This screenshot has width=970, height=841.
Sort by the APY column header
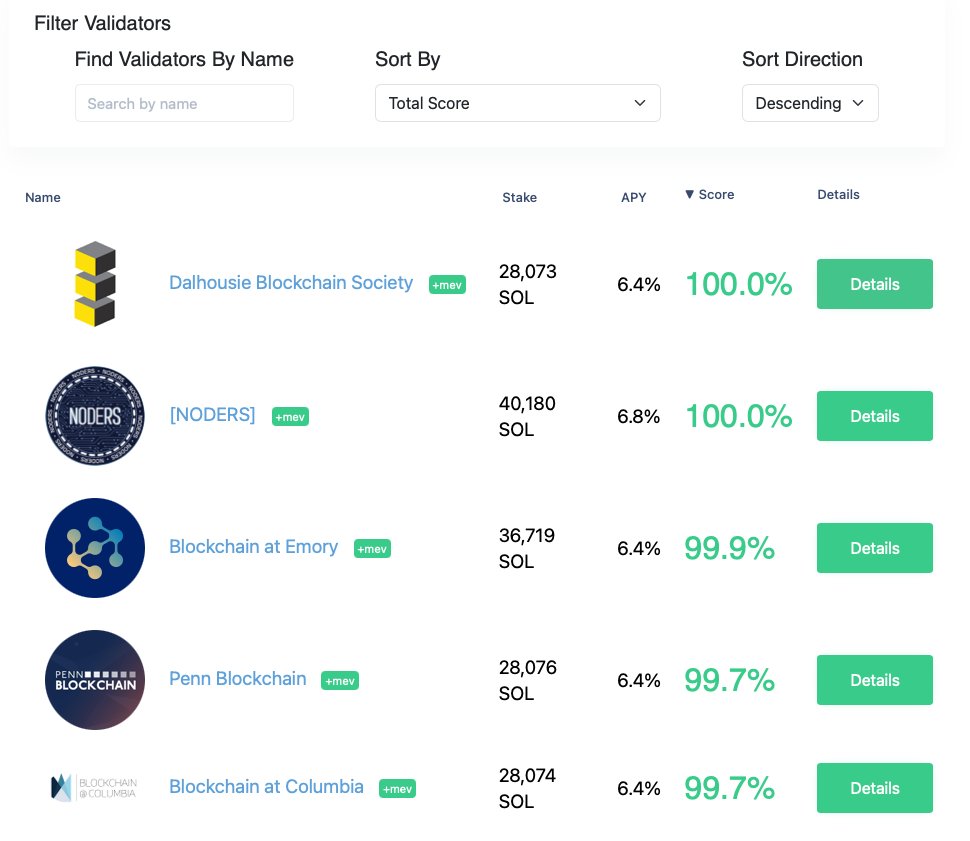[x=633, y=197]
